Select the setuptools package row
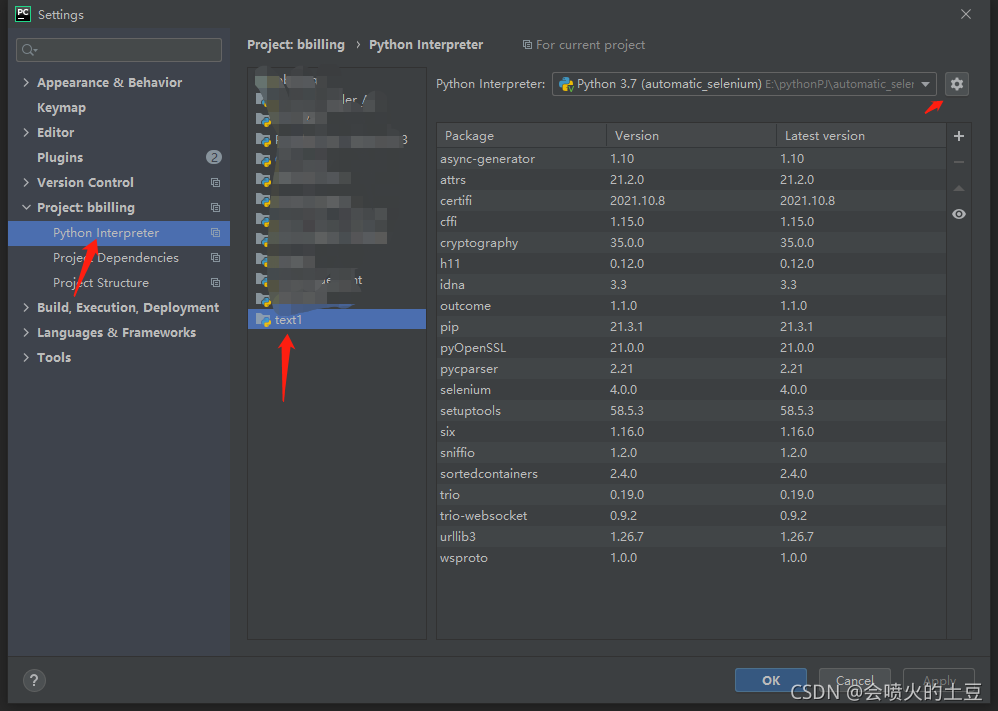Viewport: 998px width, 711px height. 691,411
